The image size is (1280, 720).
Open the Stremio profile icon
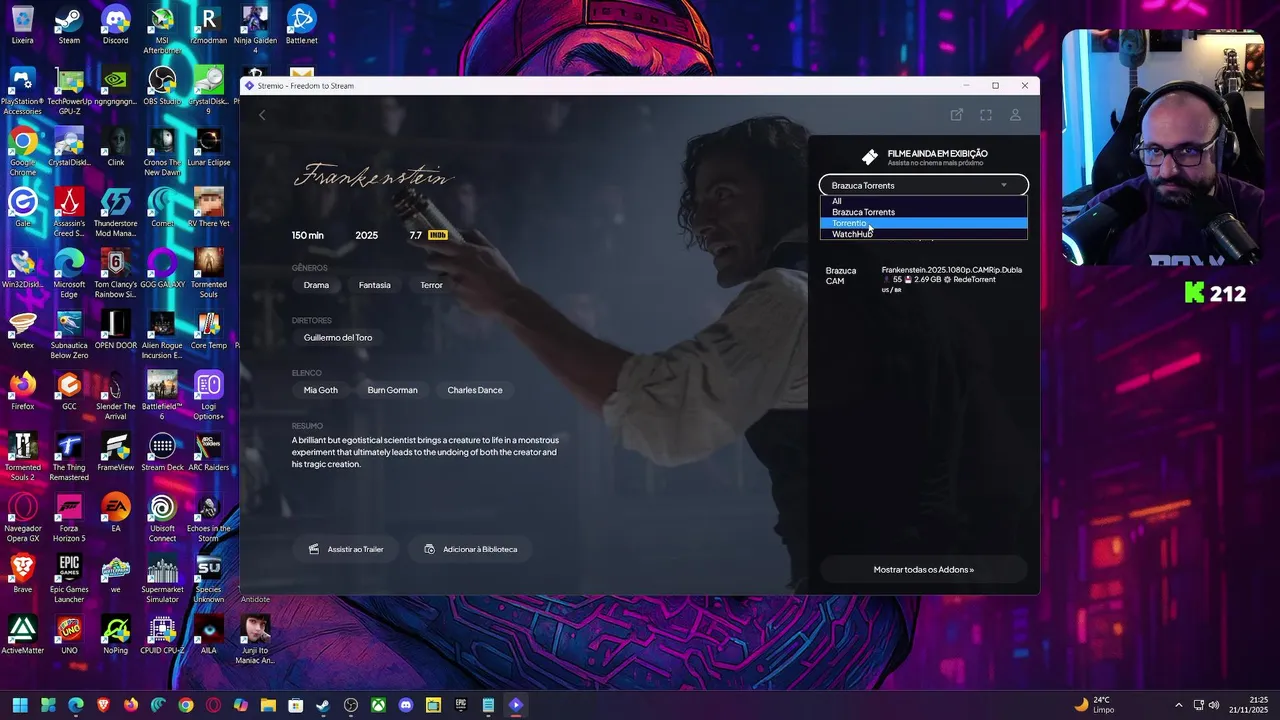(1015, 115)
